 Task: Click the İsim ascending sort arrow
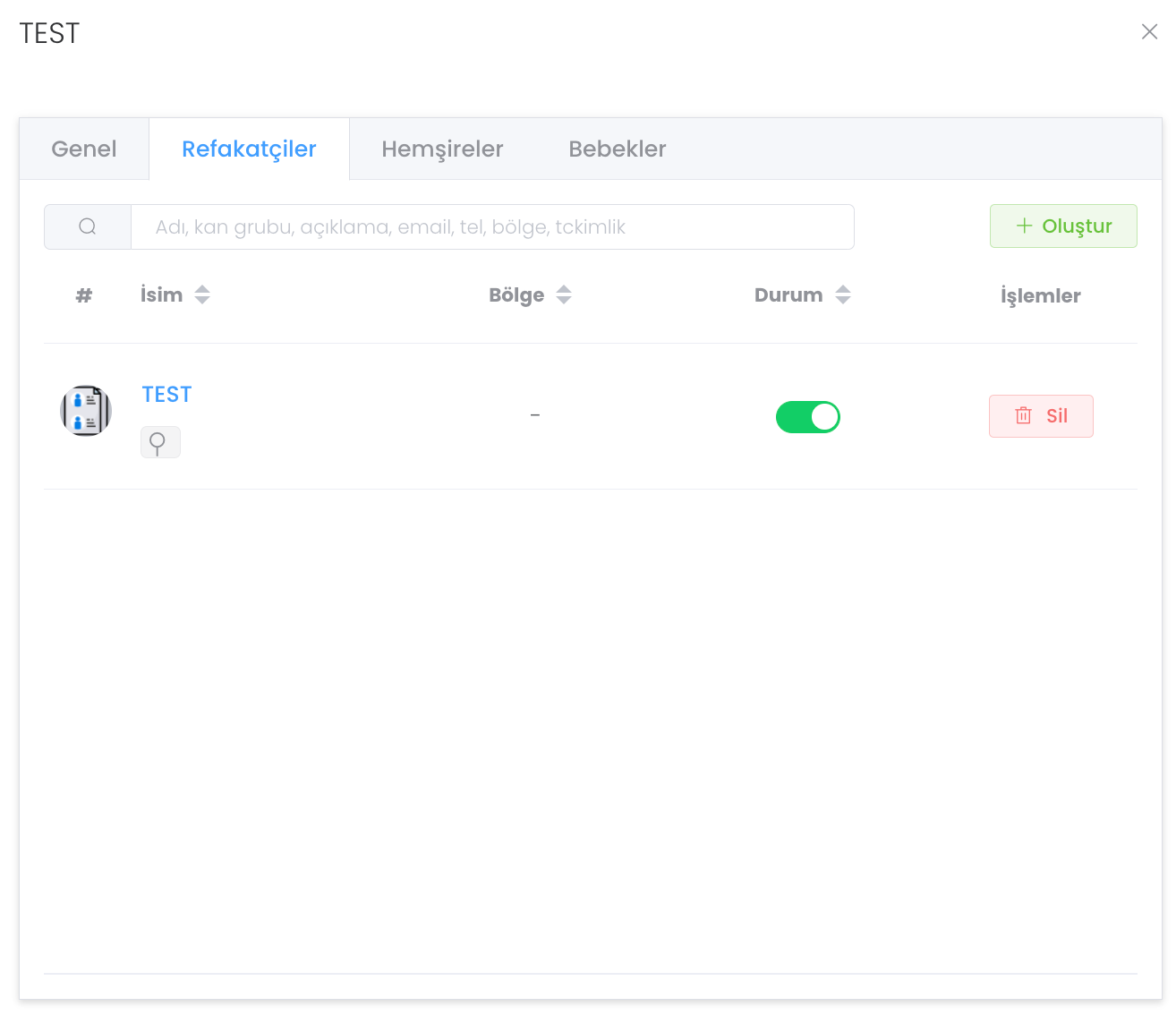tap(202, 289)
